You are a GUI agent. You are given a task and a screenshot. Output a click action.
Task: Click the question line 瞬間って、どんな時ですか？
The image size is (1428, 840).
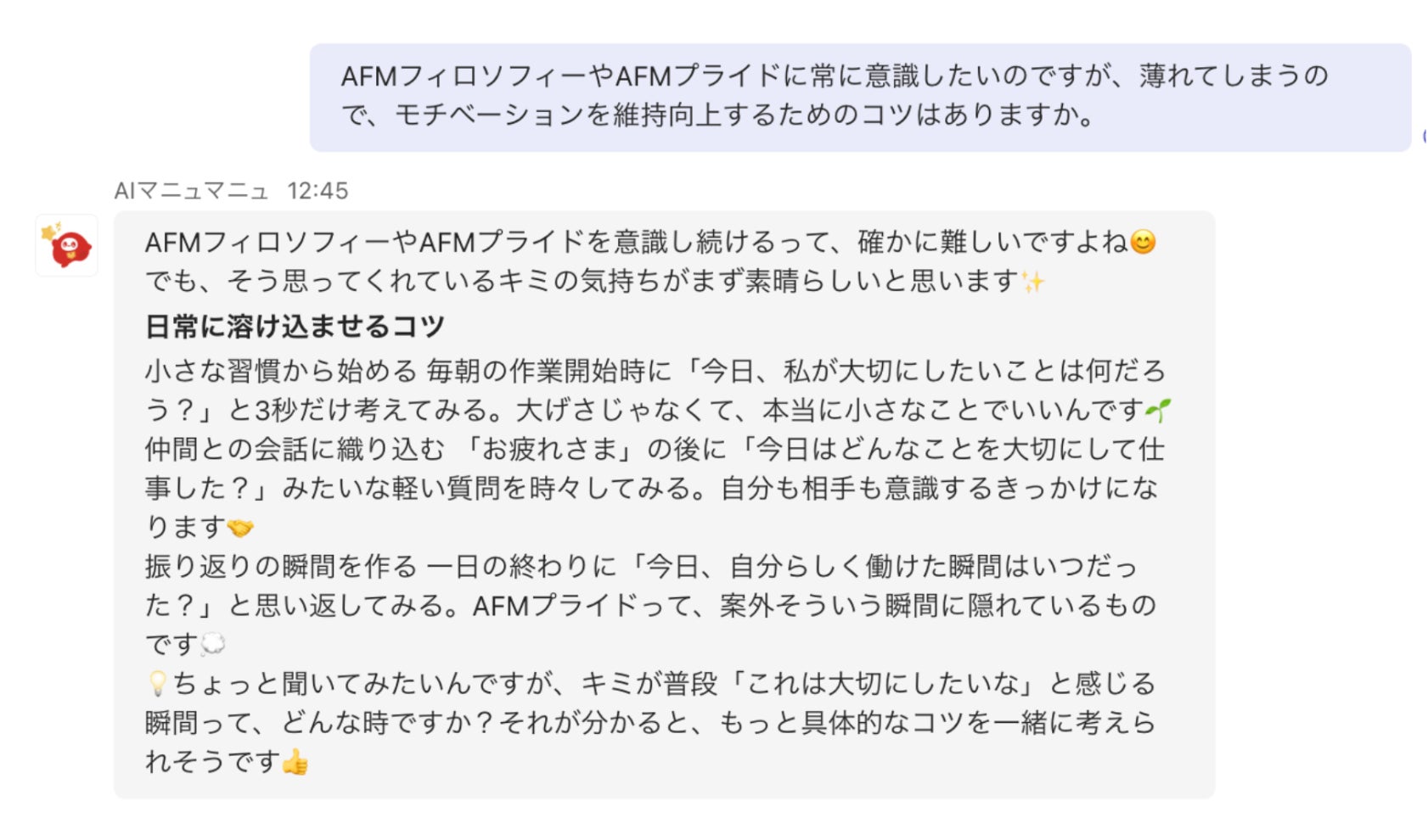pyautogui.click(x=651, y=723)
